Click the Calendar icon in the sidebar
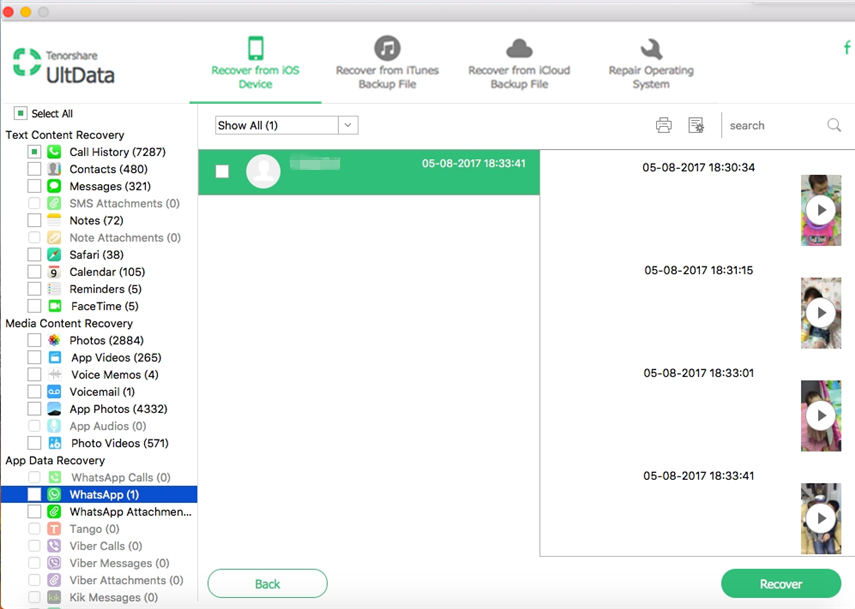The image size is (855, 609). [54, 272]
